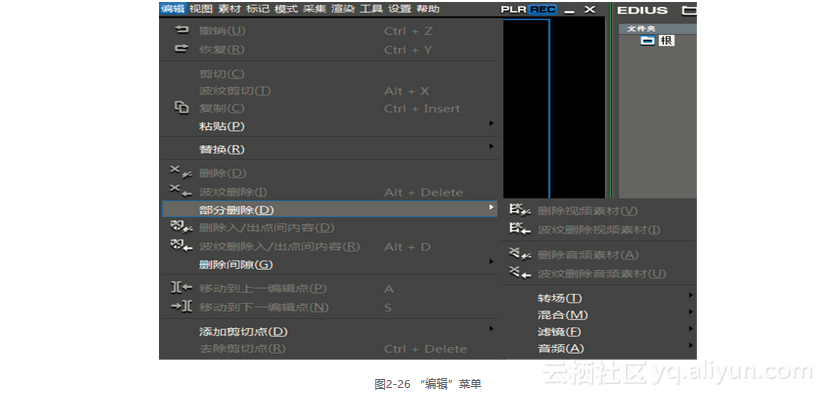Click the undo arrow icon

coord(181,30)
